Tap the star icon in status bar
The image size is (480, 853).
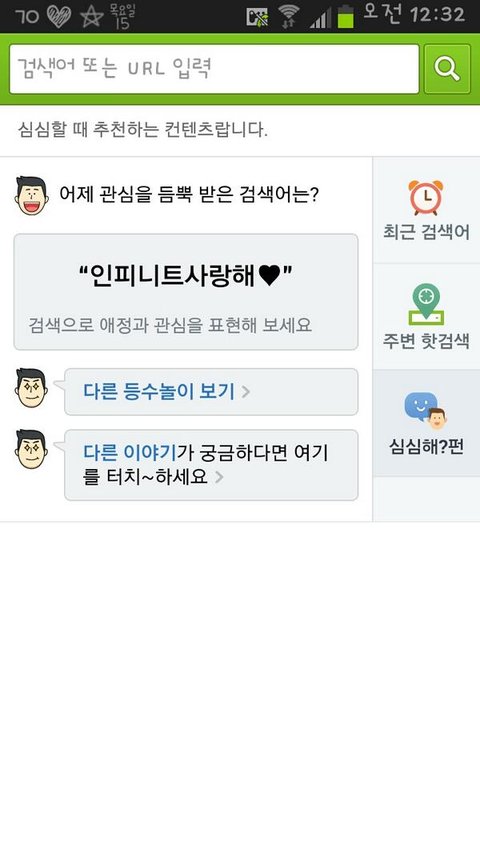[x=92, y=16]
